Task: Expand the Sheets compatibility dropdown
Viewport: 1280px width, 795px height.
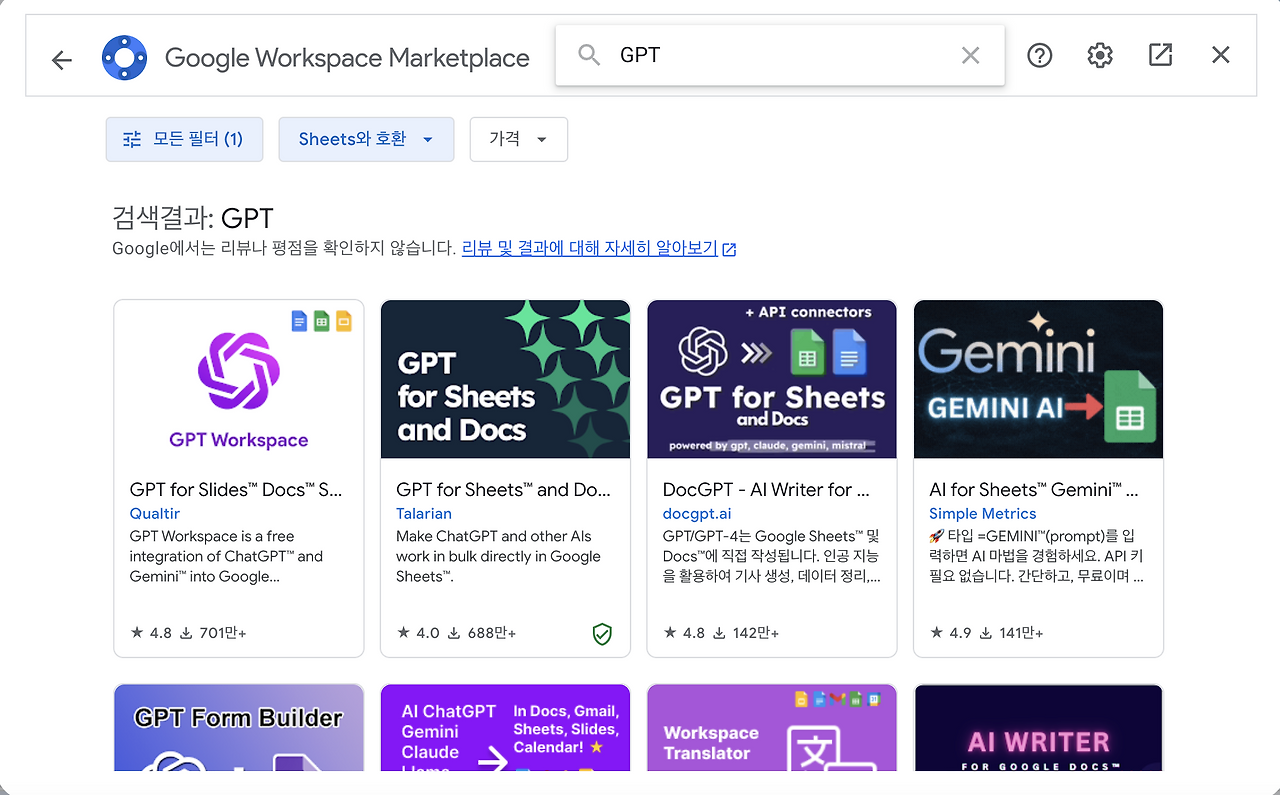Action: (x=366, y=139)
